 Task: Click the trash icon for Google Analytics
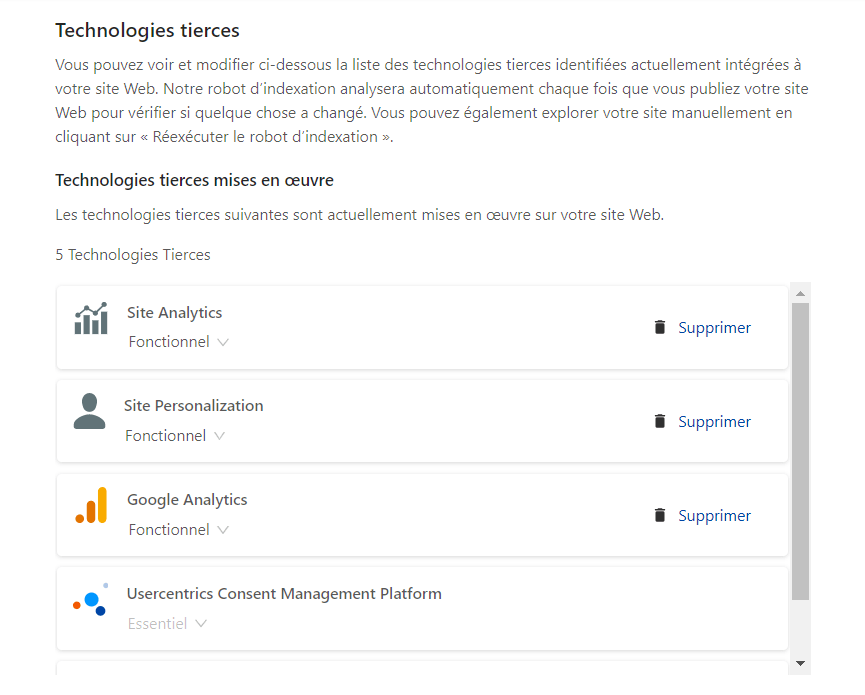(660, 515)
